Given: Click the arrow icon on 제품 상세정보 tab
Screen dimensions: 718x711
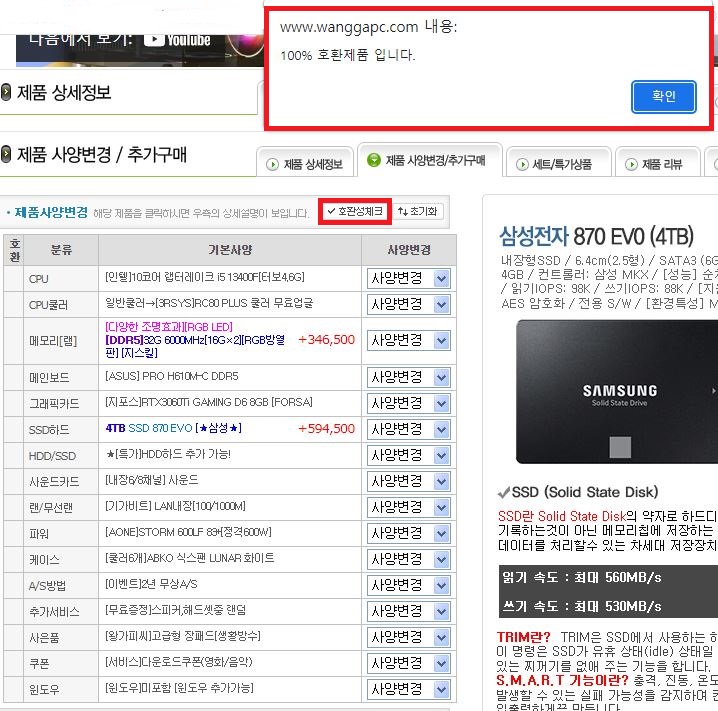Looking at the screenshot, I should click(x=272, y=164).
